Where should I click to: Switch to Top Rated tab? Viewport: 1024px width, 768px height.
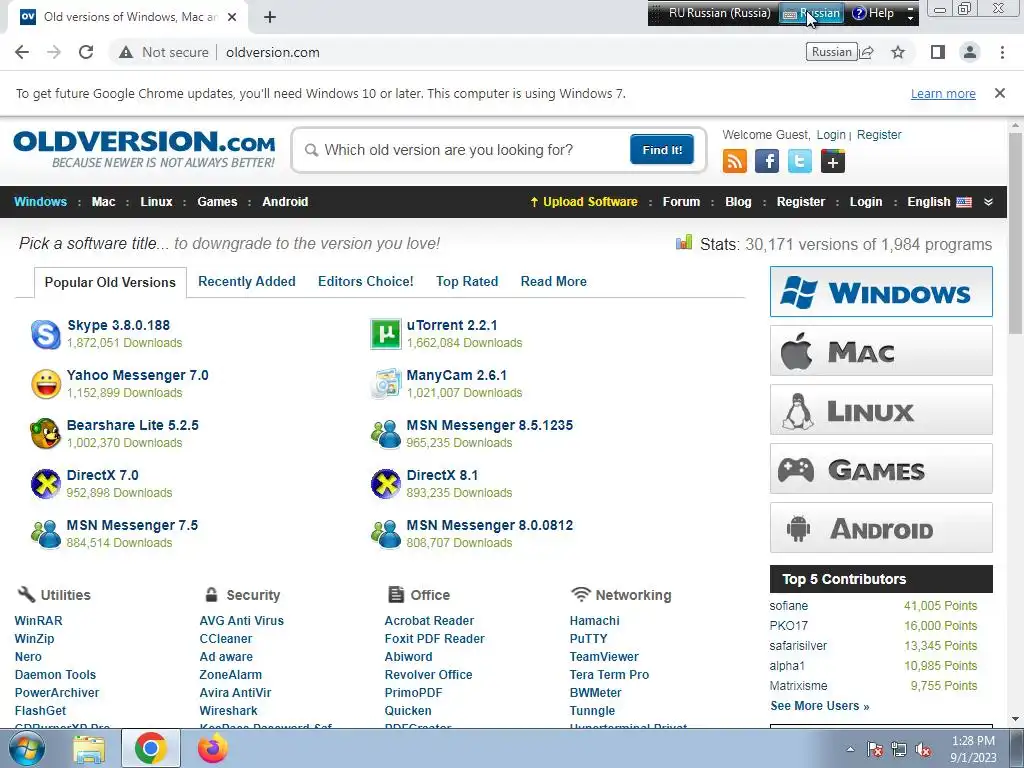click(467, 281)
